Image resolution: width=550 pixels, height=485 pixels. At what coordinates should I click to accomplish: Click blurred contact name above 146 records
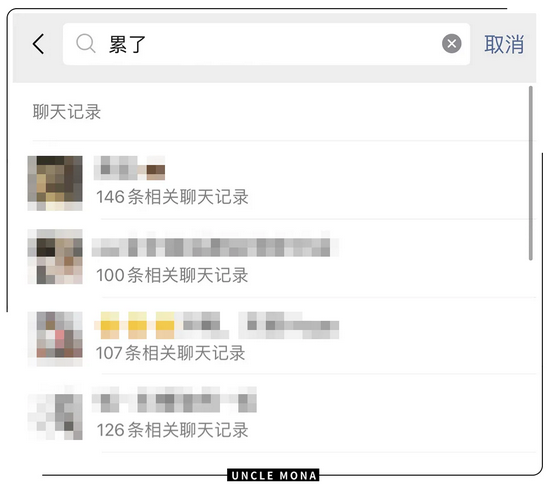point(129,168)
